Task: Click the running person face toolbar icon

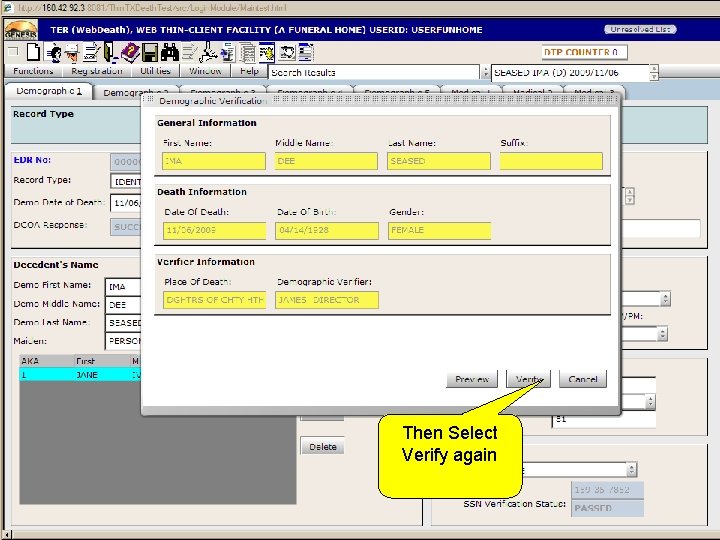Action: pyautogui.click(x=53, y=52)
